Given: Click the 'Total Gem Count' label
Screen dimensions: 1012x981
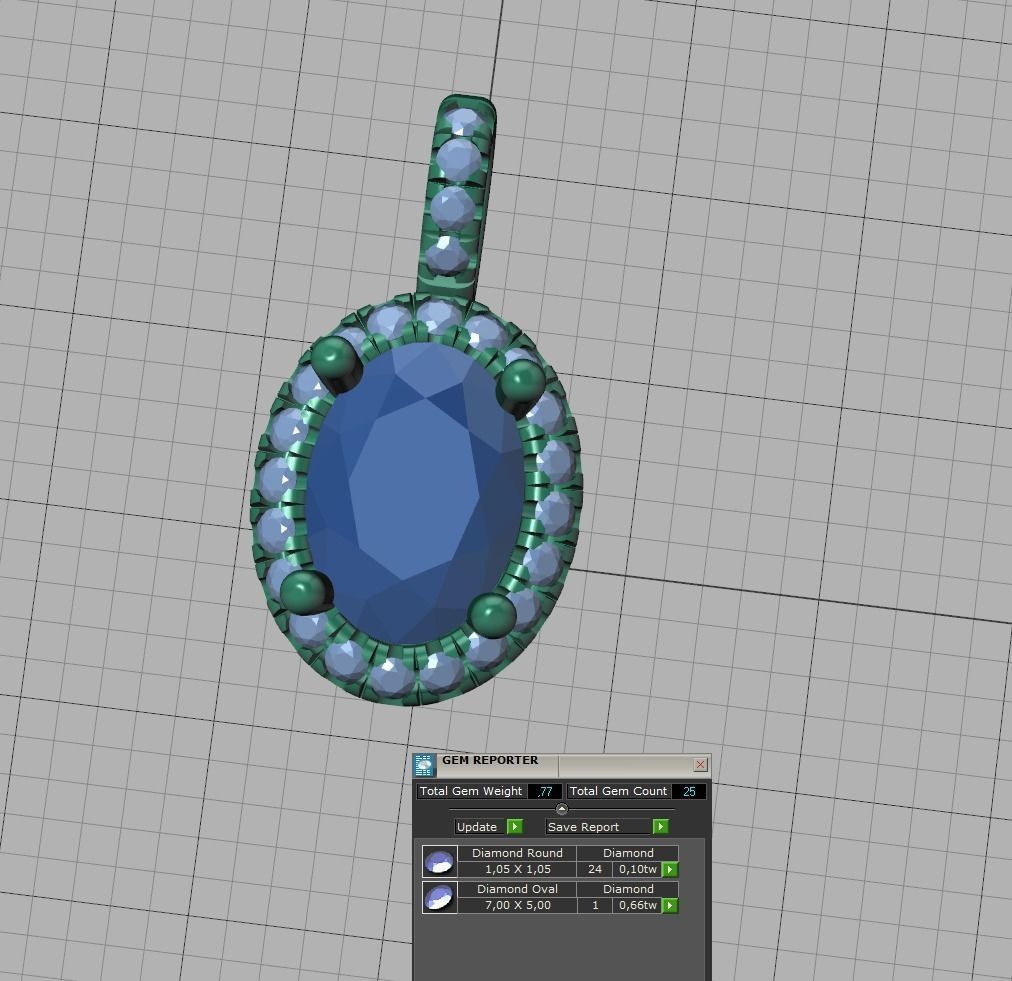Looking at the screenshot, I should pyautogui.click(x=618, y=791).
